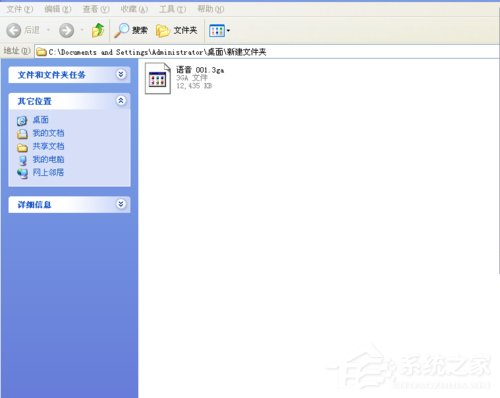Open the 文件(F) menu
This screenshot has height=398, width=500.
pyautogui.click(x=20, y=9)
